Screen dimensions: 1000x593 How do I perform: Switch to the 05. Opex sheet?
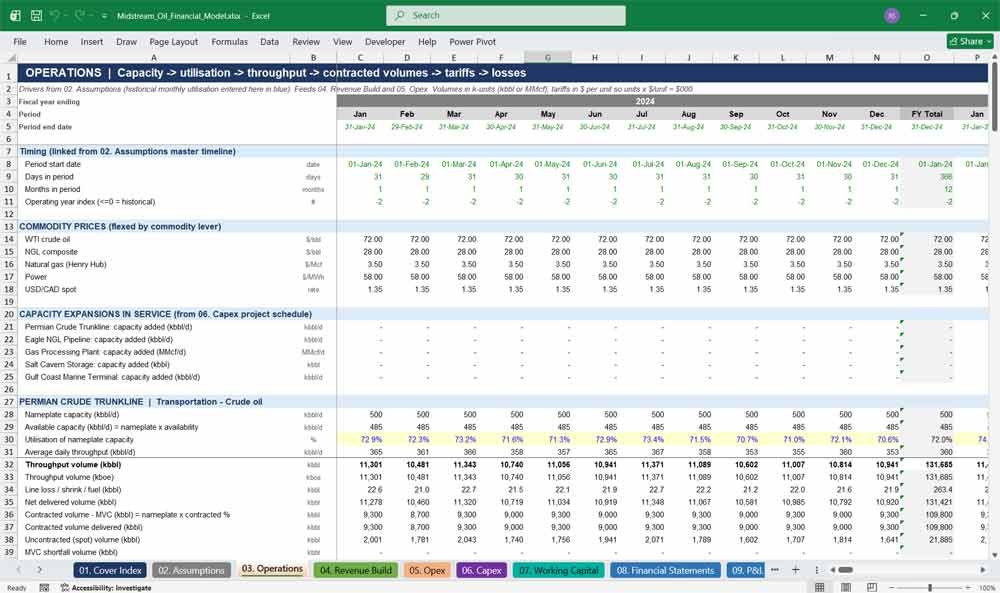point(427,571)
